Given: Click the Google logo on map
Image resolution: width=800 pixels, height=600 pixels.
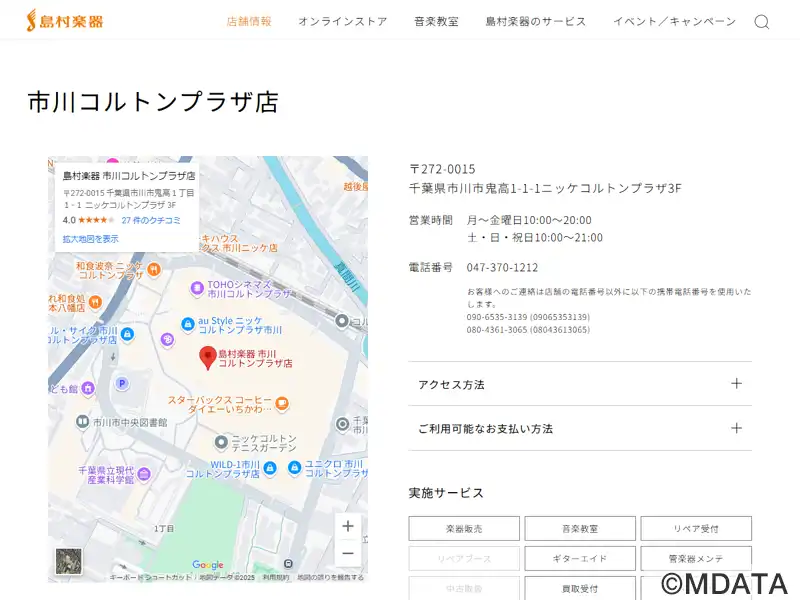Looking at the screenshot, I should point(208,564).
